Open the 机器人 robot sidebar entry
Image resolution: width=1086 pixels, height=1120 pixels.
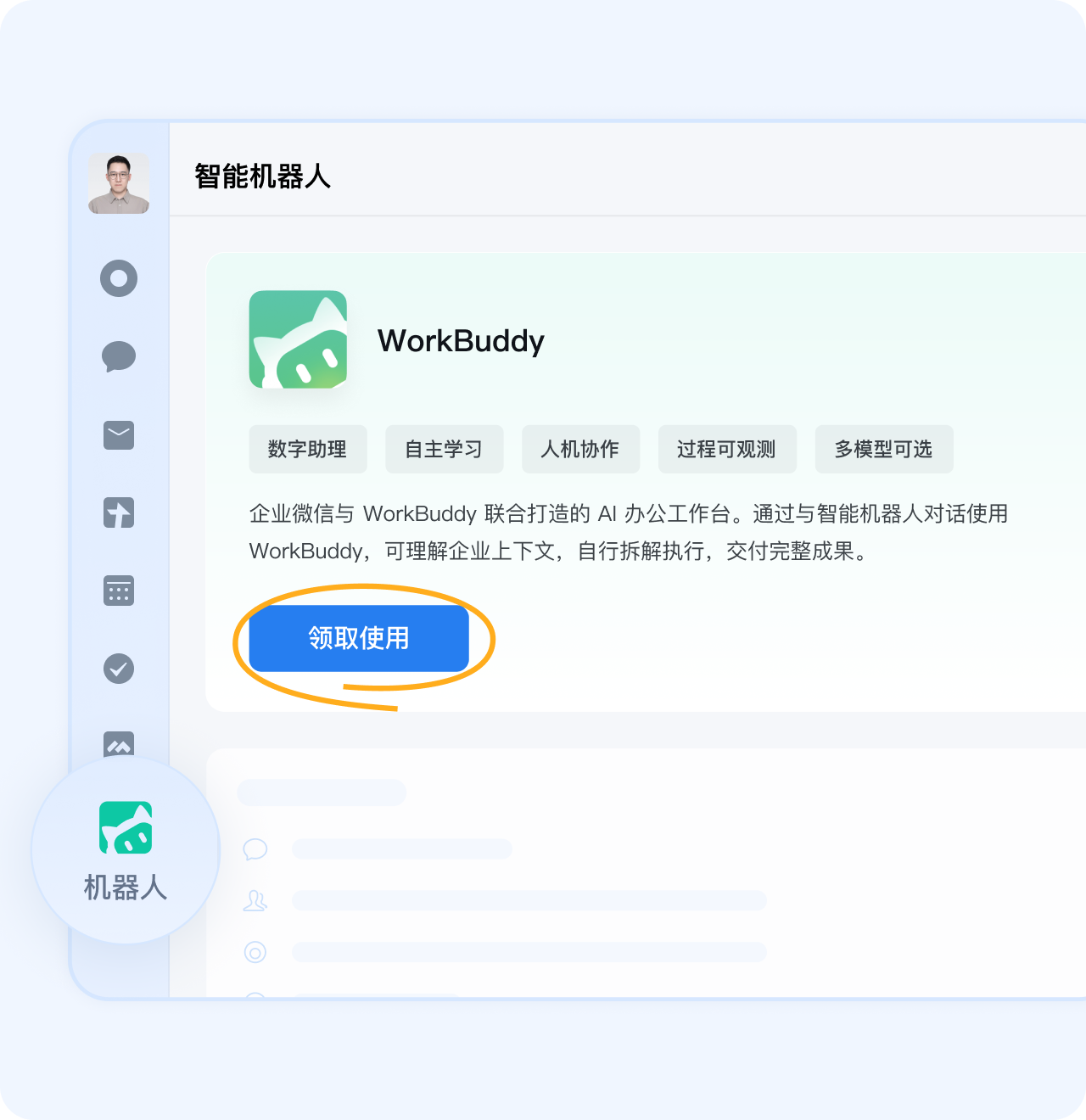pyautogui.click(x=126, y=850)
